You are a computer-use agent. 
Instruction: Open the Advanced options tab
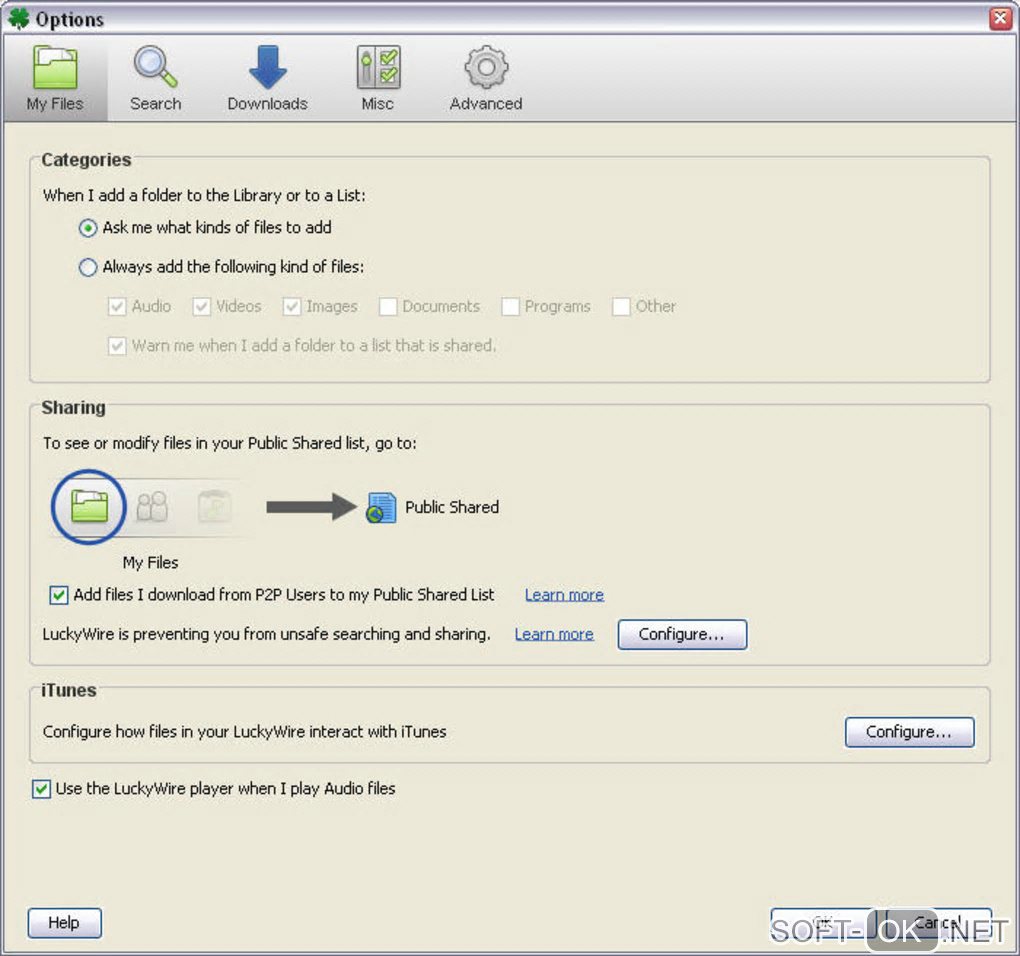pos(486,79)
